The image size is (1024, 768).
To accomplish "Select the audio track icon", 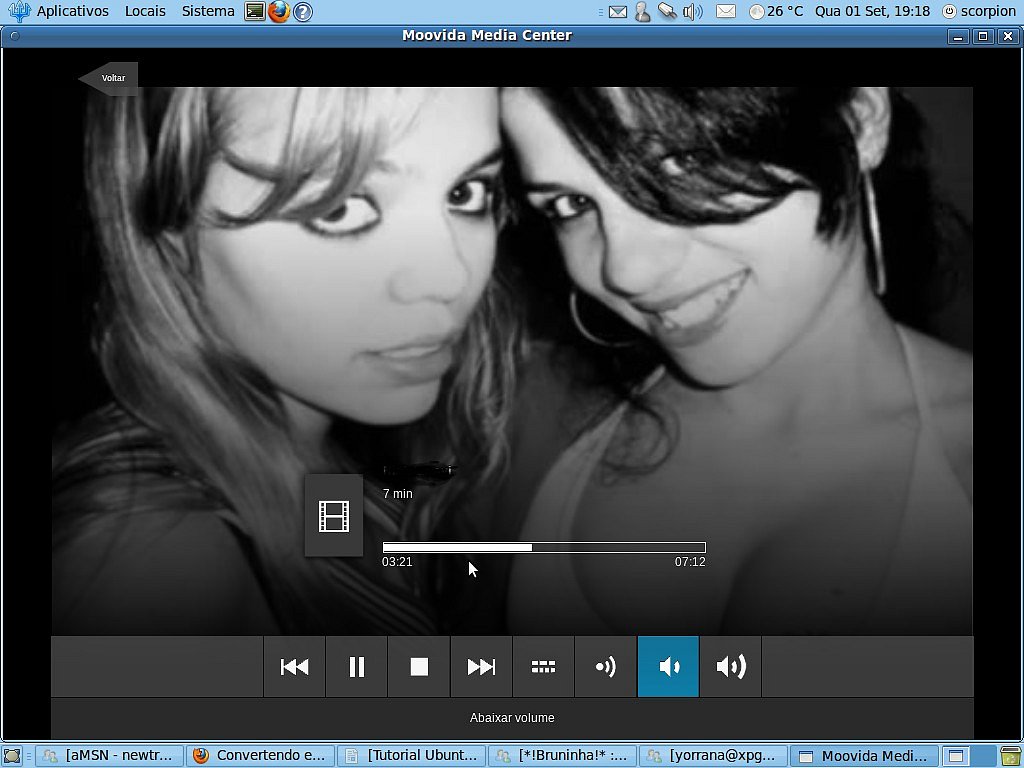I will coord(606,667).
